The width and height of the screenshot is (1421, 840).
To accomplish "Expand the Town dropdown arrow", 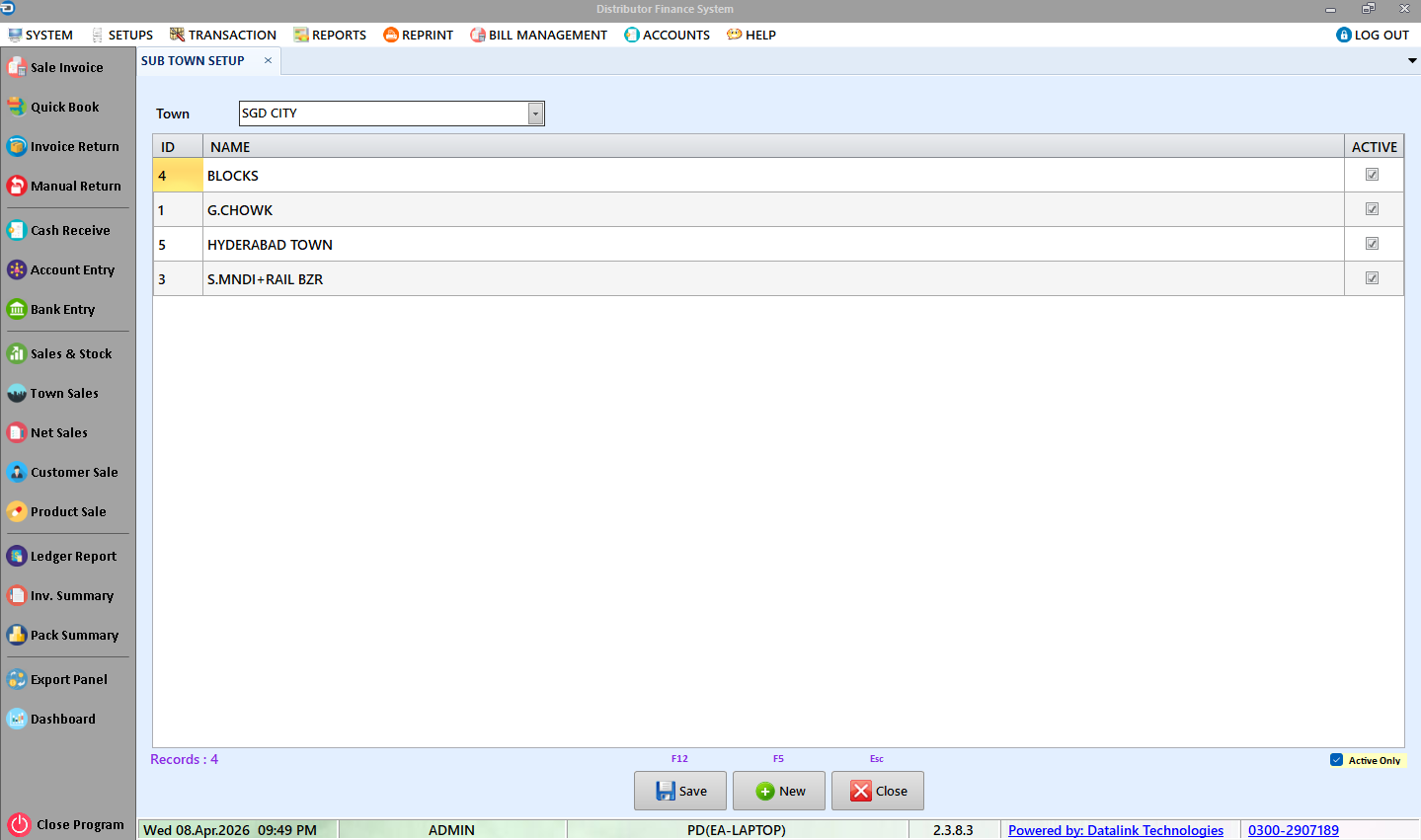I will (x=535, y=114).
